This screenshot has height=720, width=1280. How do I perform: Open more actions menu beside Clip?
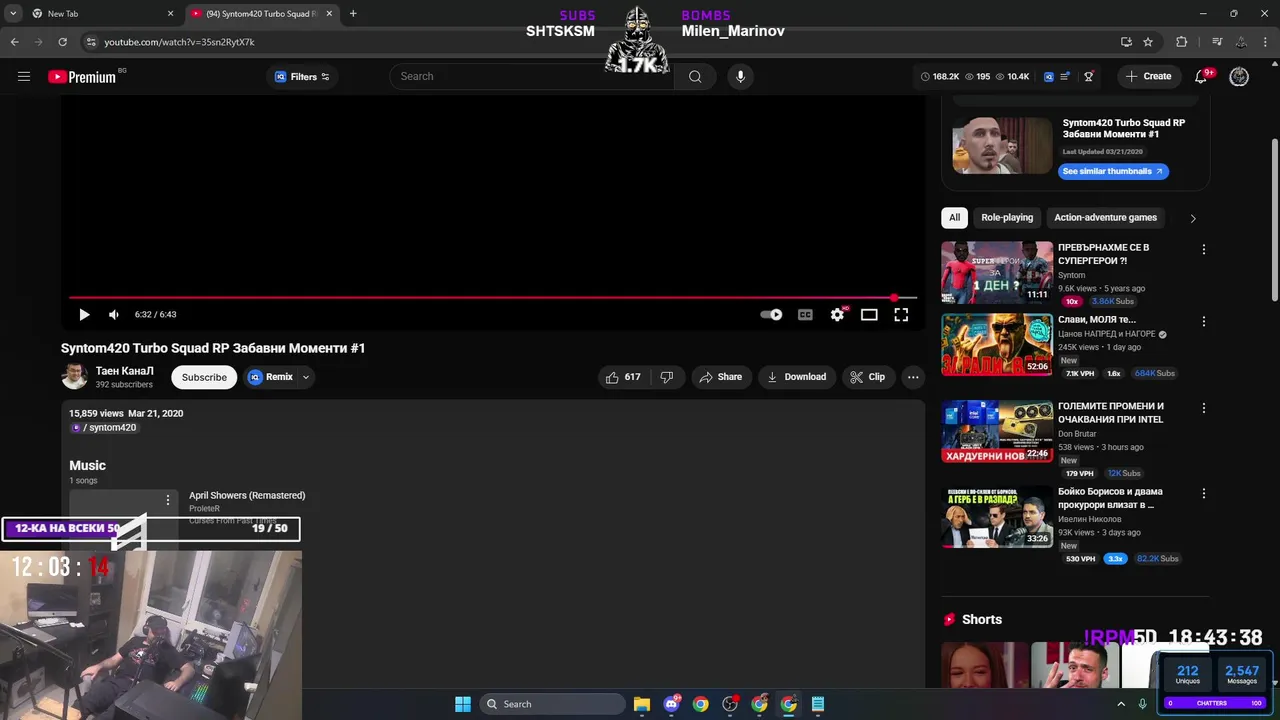pyautogui.click(x=913, y=377)
